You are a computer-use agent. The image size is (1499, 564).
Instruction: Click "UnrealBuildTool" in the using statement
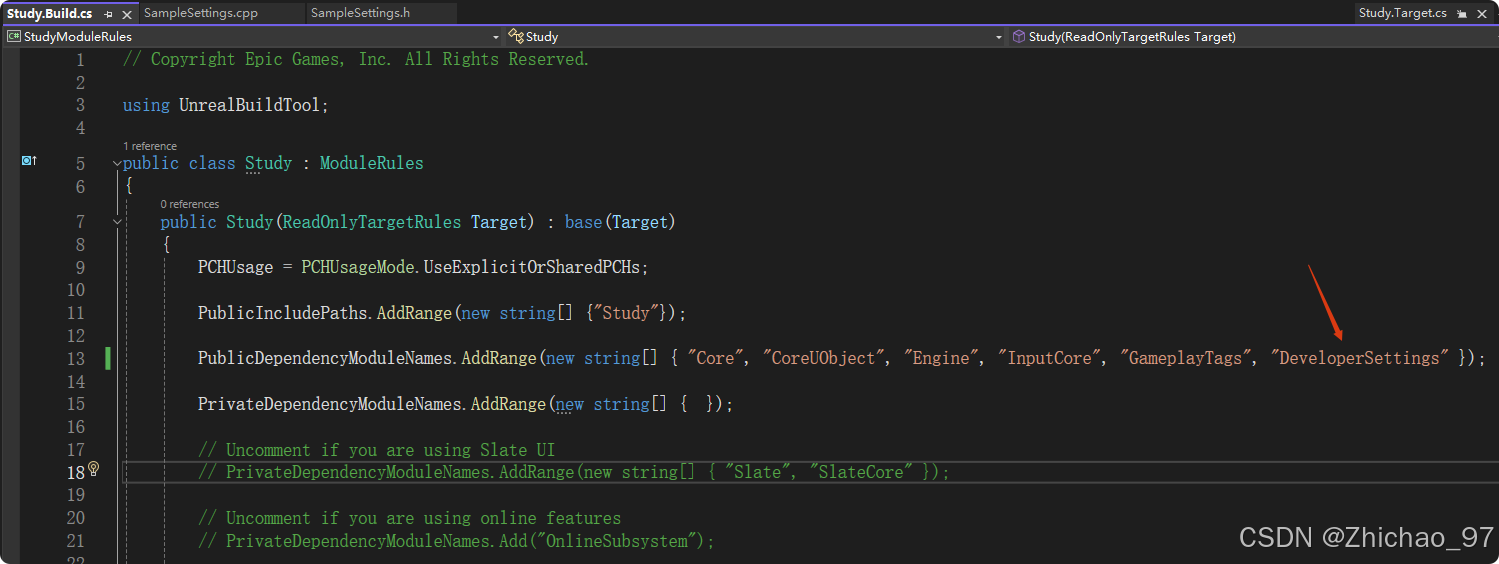tap(250, 105)
